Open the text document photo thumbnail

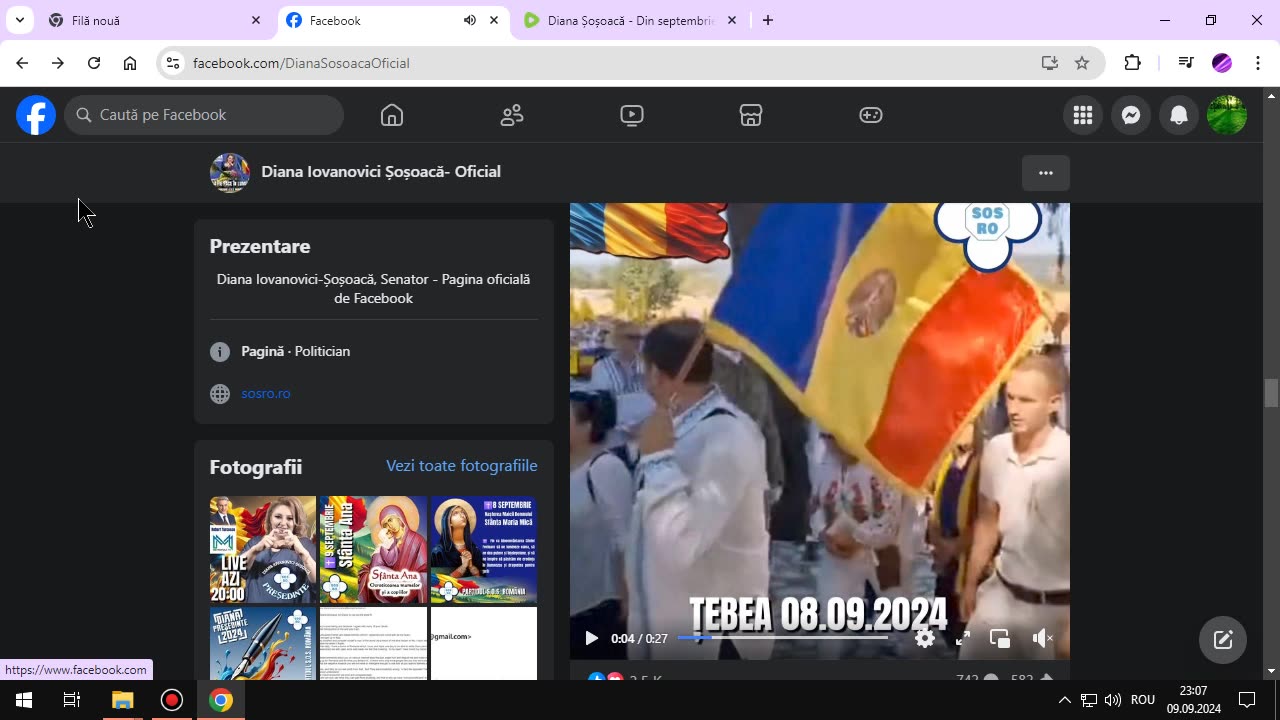(x=373, y=643)
